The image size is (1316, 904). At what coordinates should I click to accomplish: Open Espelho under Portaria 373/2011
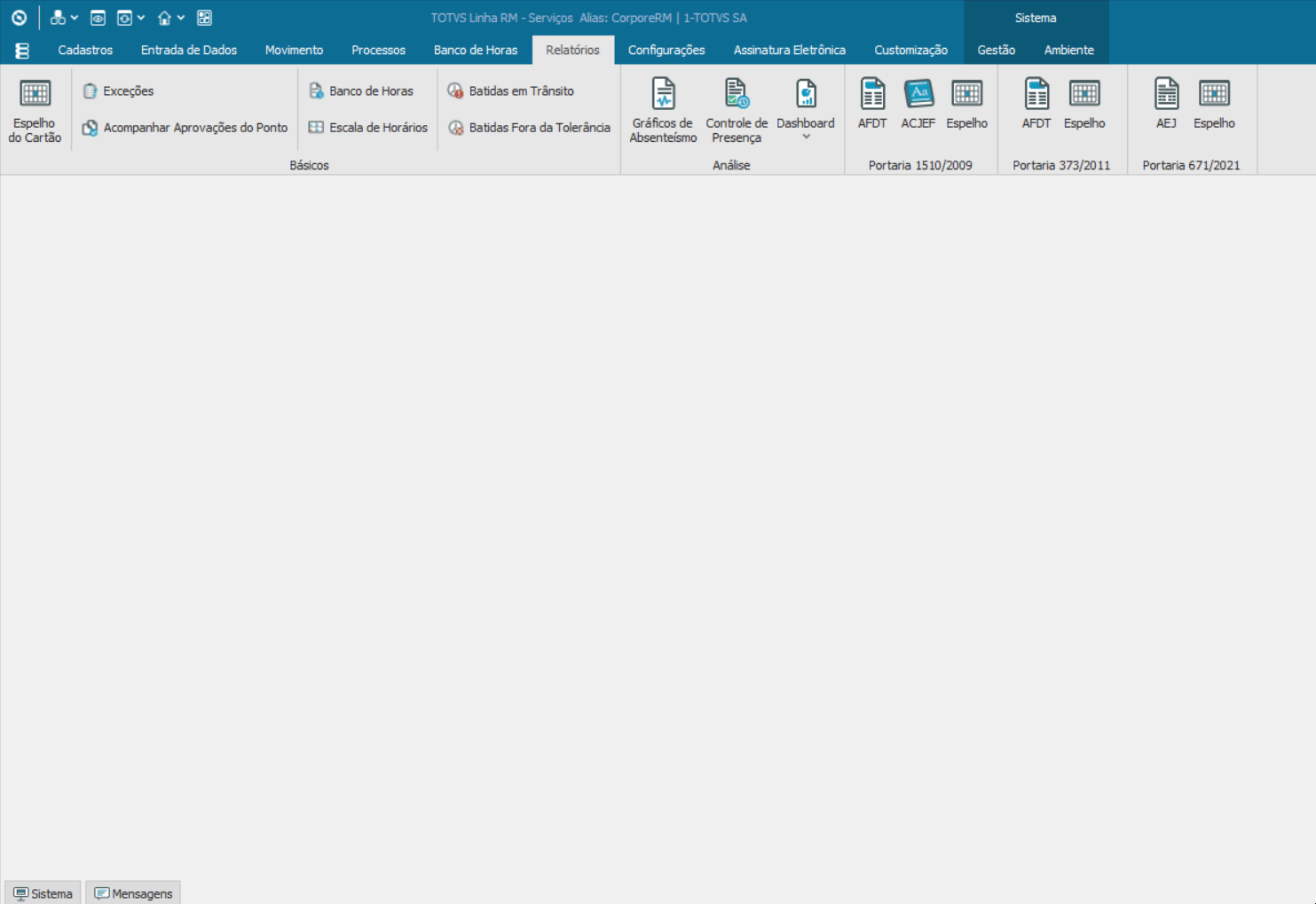tap(1084, 105)
